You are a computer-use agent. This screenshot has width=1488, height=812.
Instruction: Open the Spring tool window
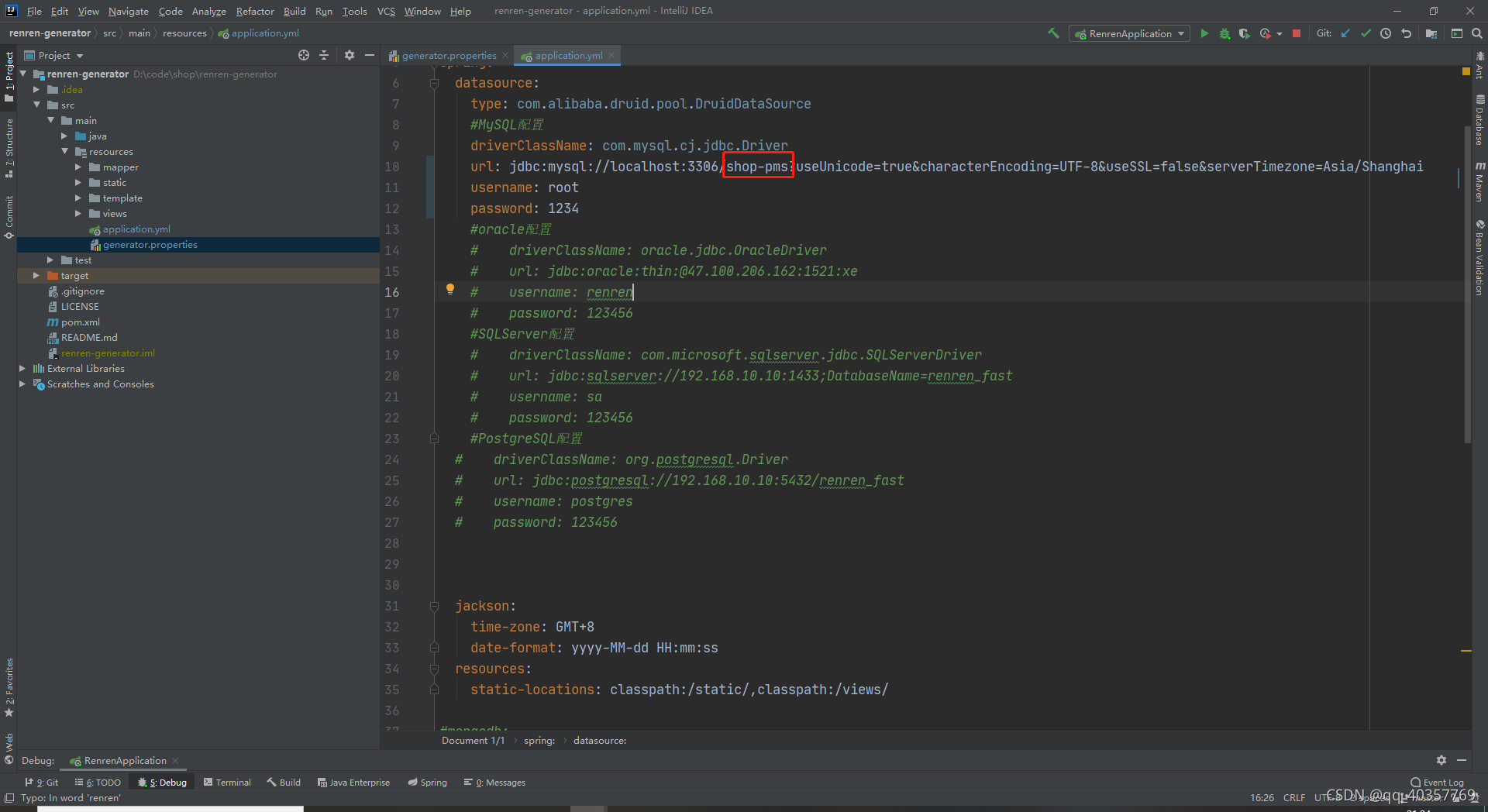click(x=428, y=783)
